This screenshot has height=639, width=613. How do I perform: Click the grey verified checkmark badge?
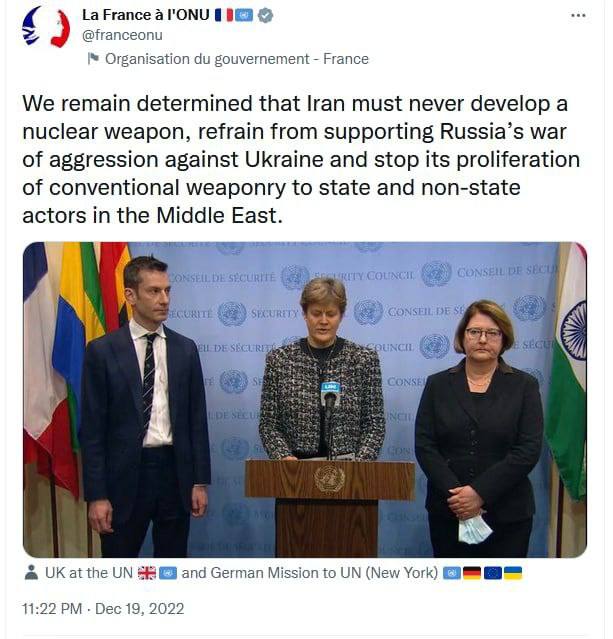(x=266, y=15)
